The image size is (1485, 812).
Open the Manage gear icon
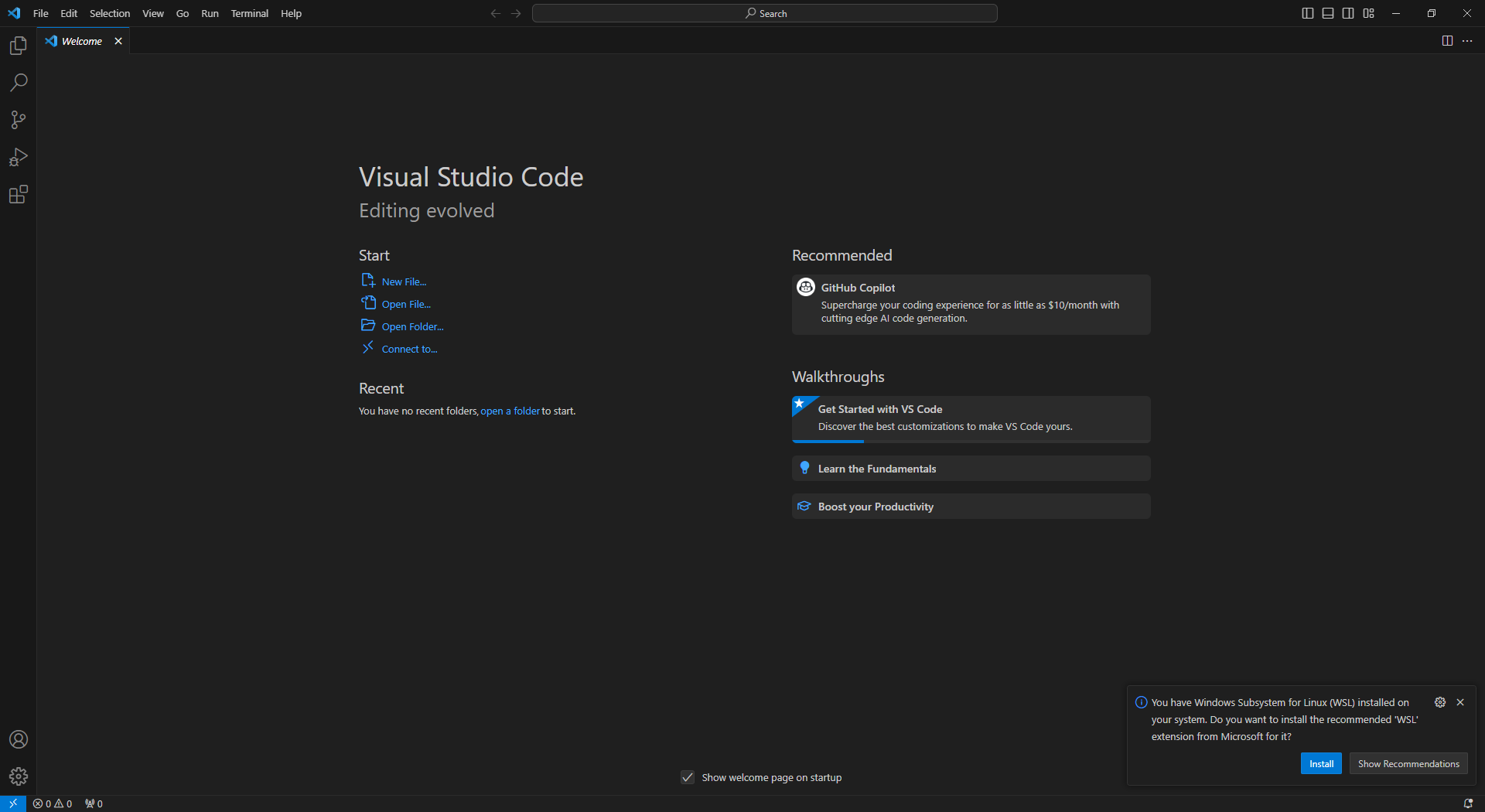pyautogui.click(x=18, y=776)
